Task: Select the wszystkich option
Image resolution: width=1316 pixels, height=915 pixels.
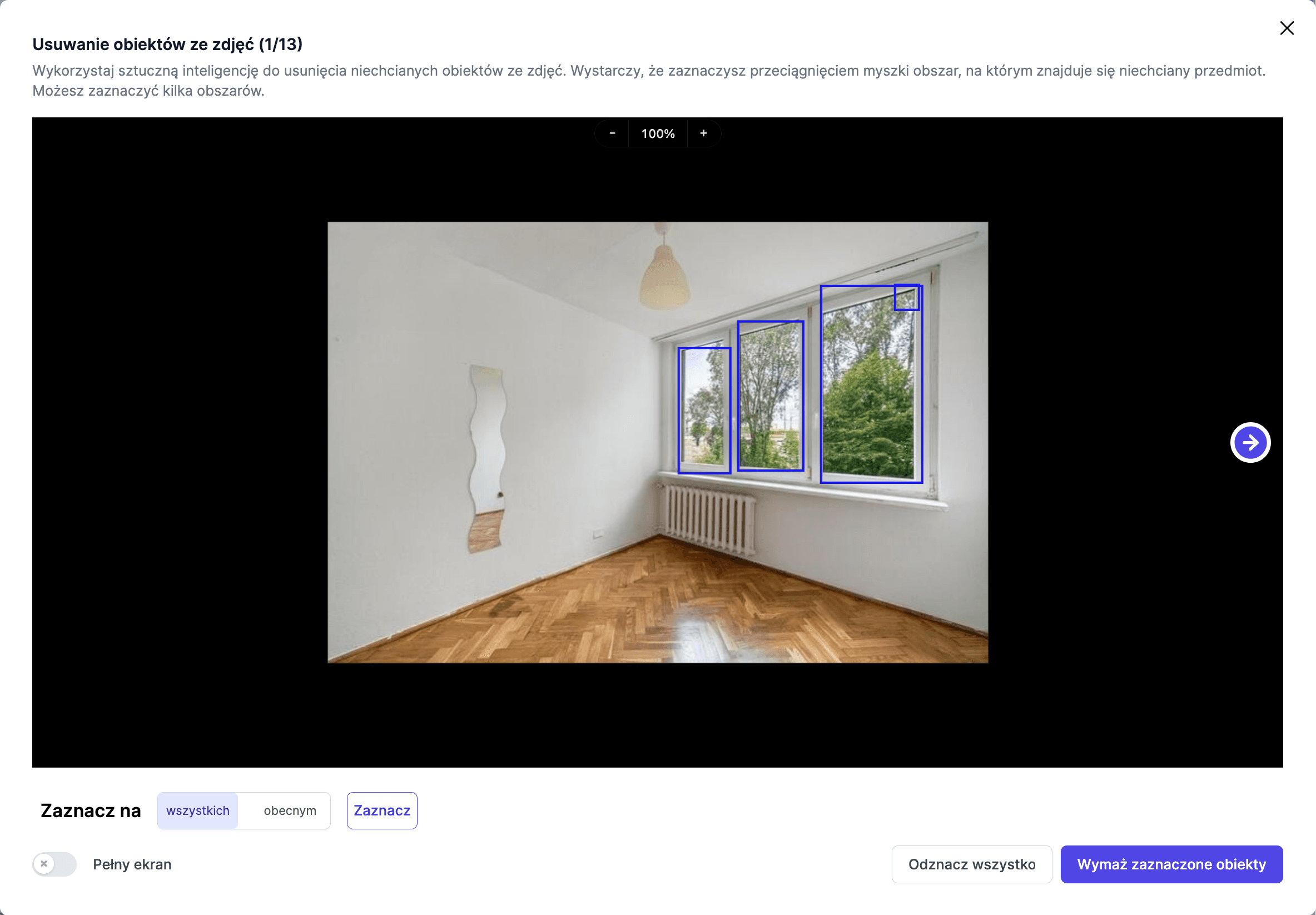Action: coord(198,810)
